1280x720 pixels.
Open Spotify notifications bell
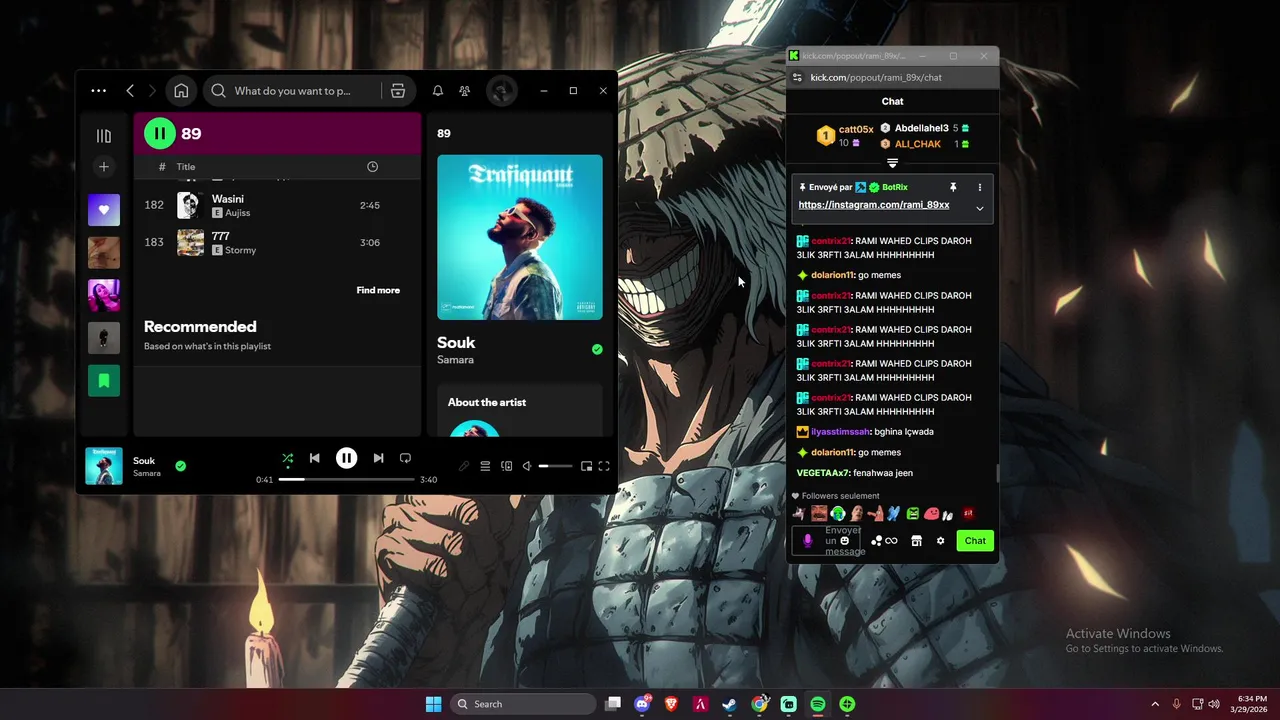pyautogui.click(x=438, y=91)
